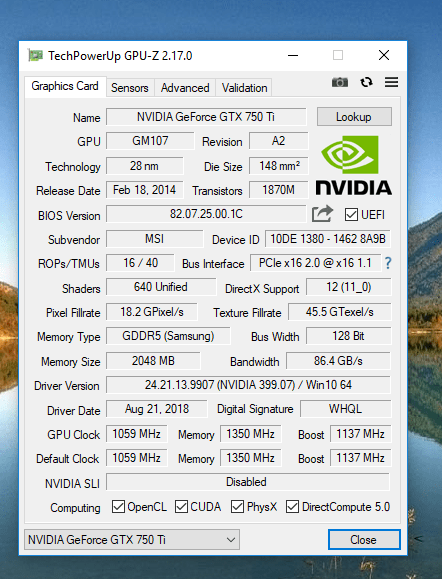Close the window with the X button
Screen dimensions: 442x579
[x=384, y=55]
